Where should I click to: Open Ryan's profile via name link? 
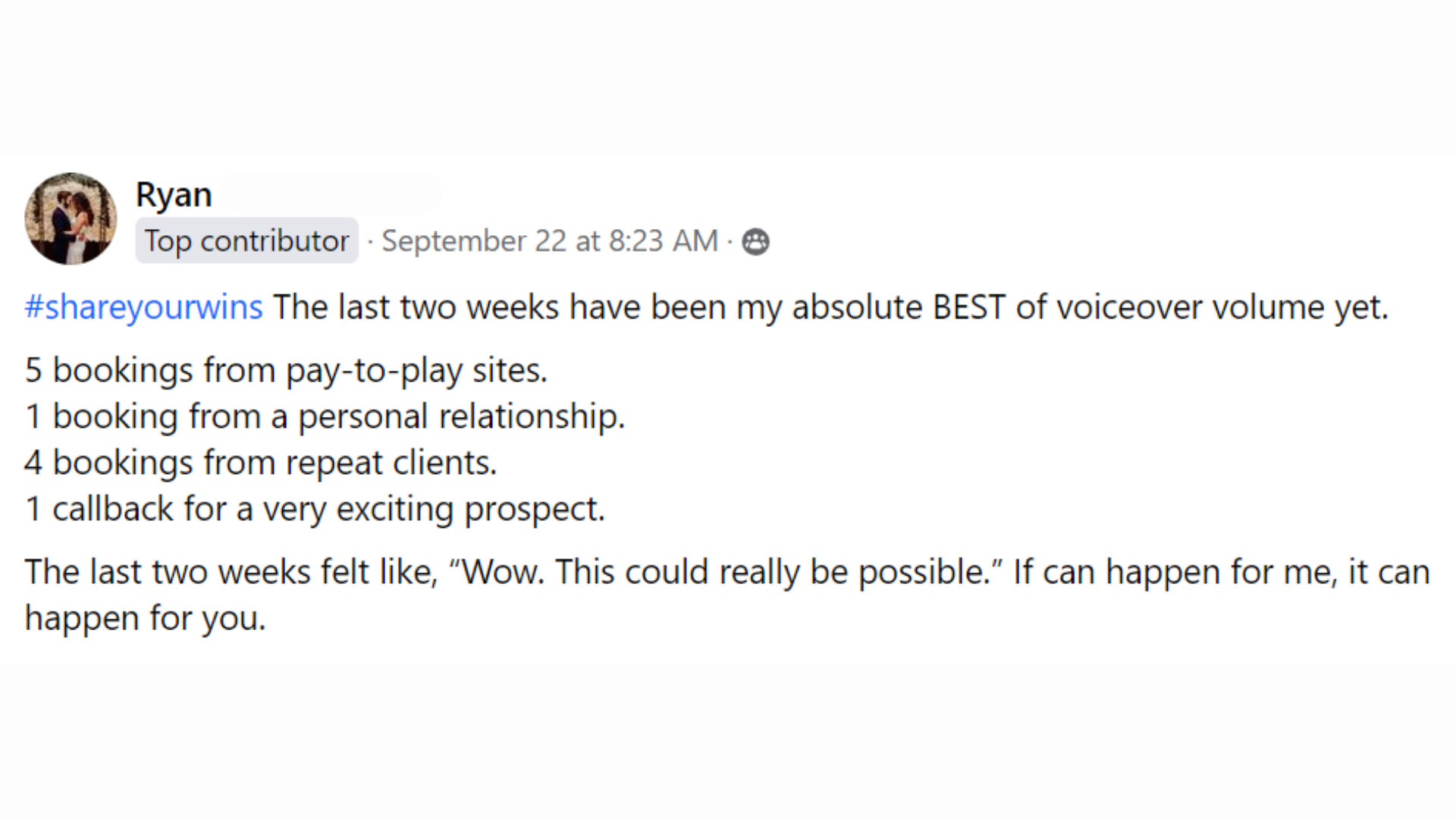(174, 195)
